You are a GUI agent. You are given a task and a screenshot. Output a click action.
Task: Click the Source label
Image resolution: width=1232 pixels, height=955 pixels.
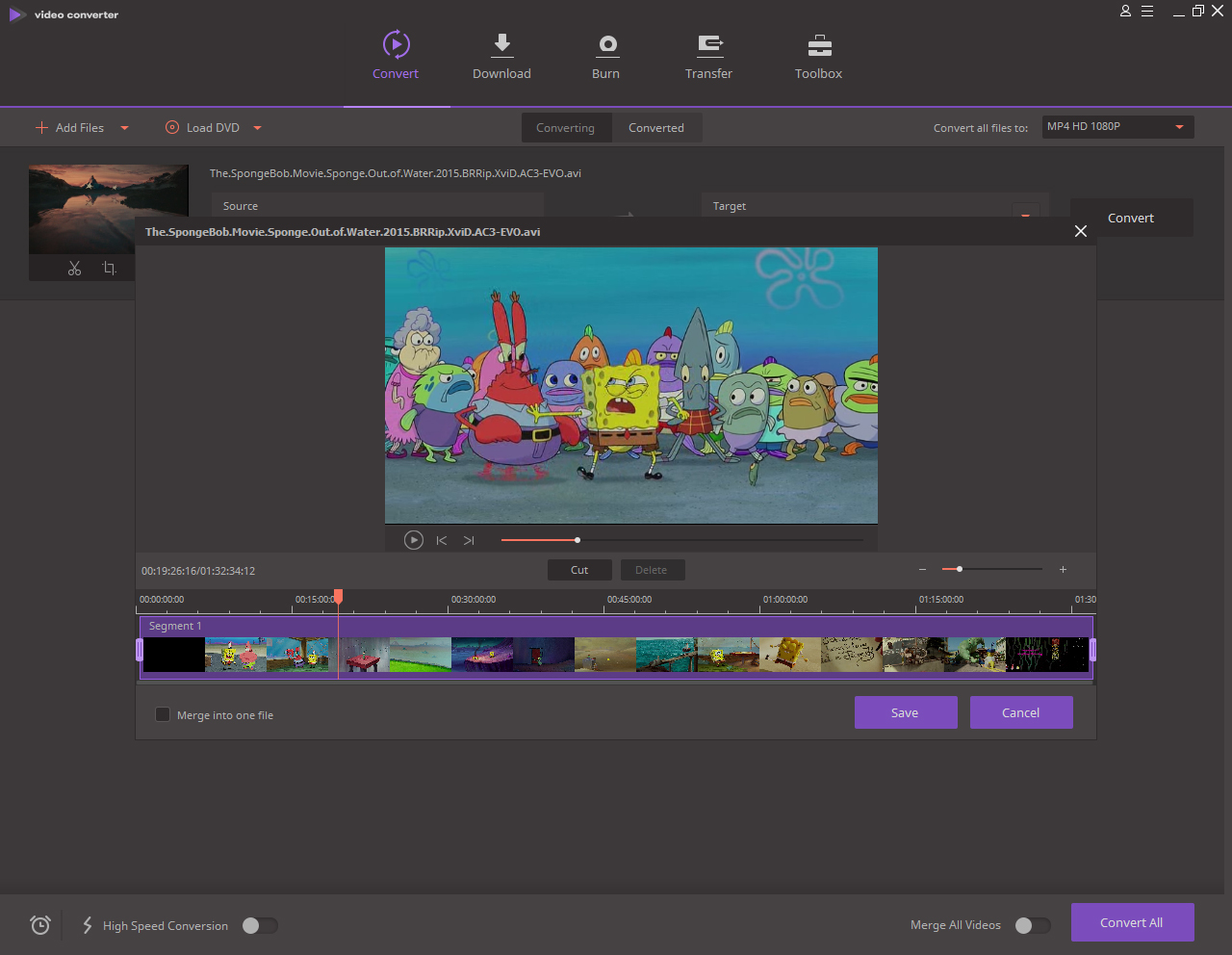(241, 206)
